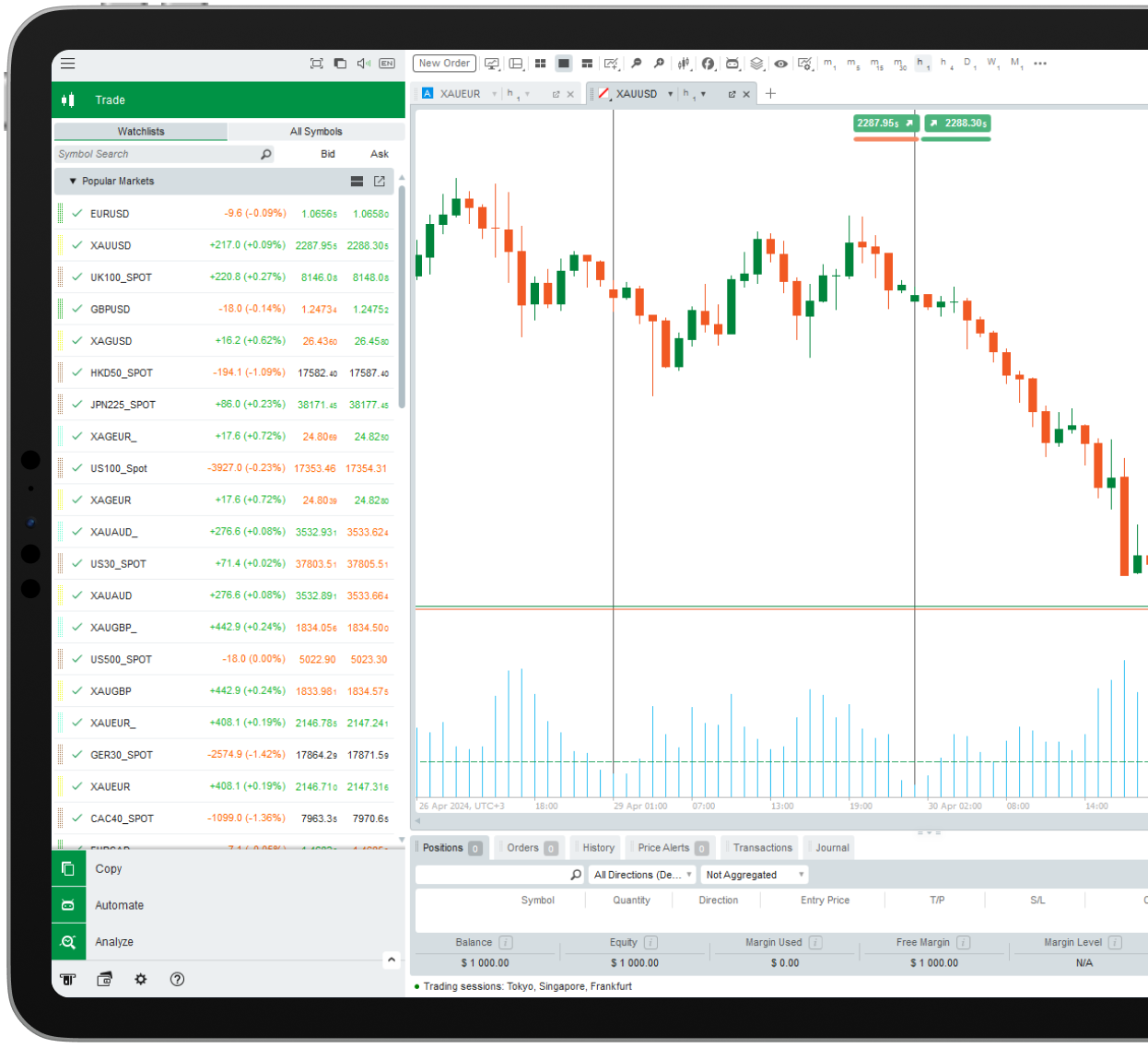This screenshot has width=1148, height=1048.
Task: Open chart settings gear-chart icon
Action: [x=805, y=64]
